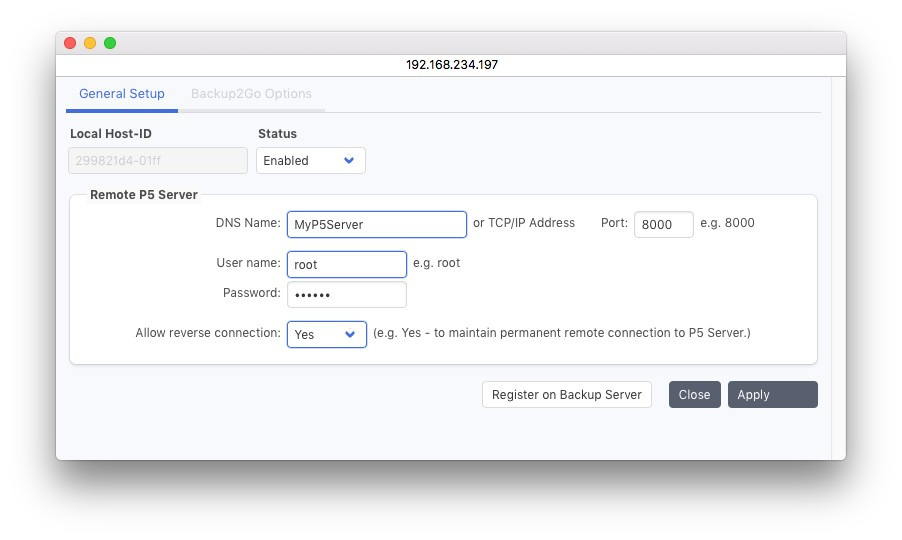Select the User name text box
902x540 pixels.
click(x=346, y=265)
